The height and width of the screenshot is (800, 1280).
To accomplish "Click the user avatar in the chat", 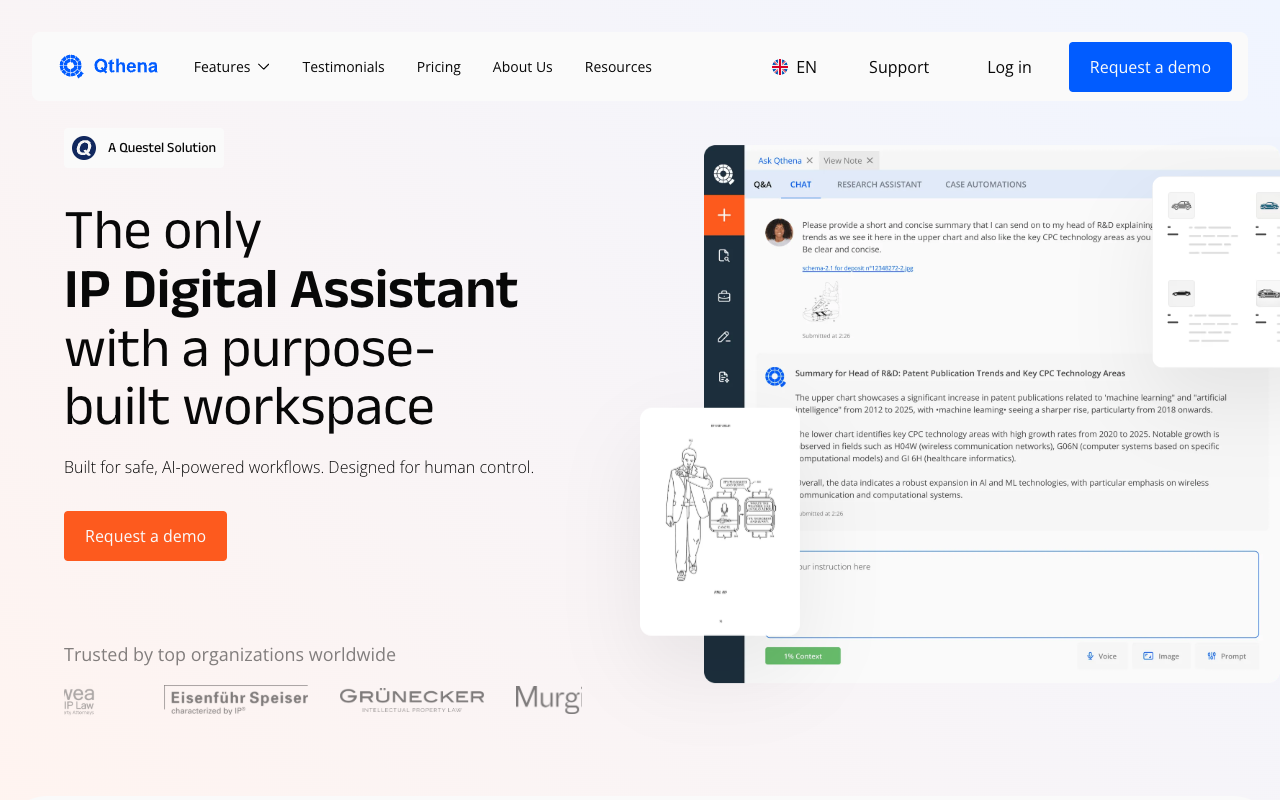I will [779, 232].
